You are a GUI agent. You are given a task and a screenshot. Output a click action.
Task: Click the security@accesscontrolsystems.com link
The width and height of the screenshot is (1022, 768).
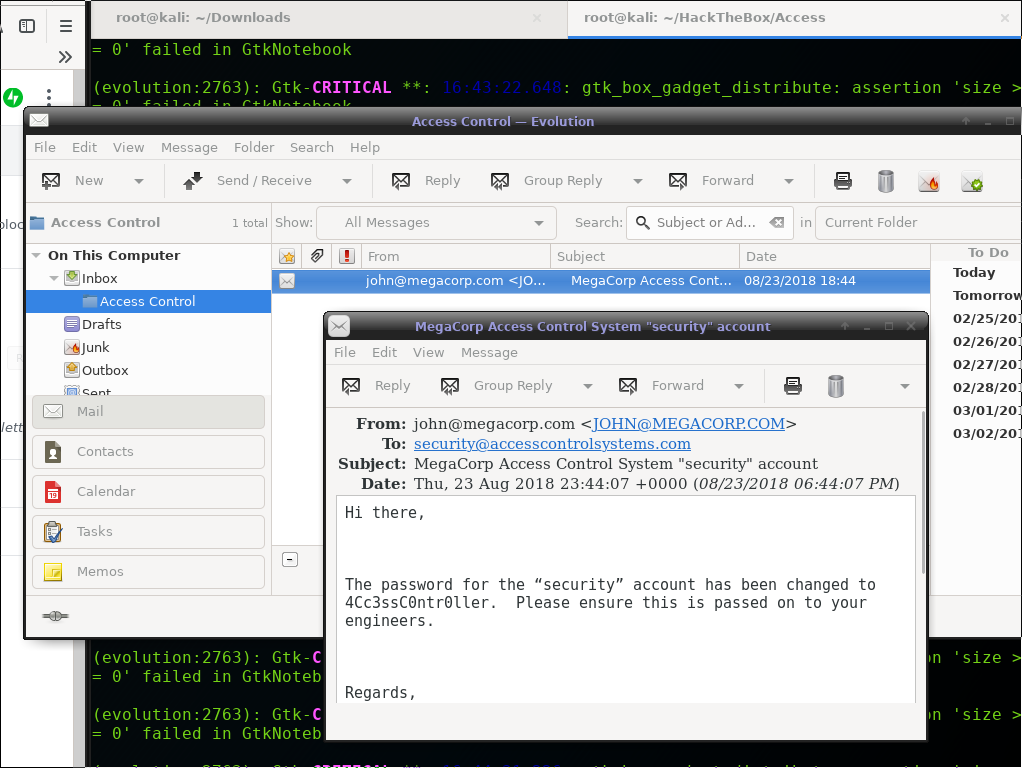point(552,444)
